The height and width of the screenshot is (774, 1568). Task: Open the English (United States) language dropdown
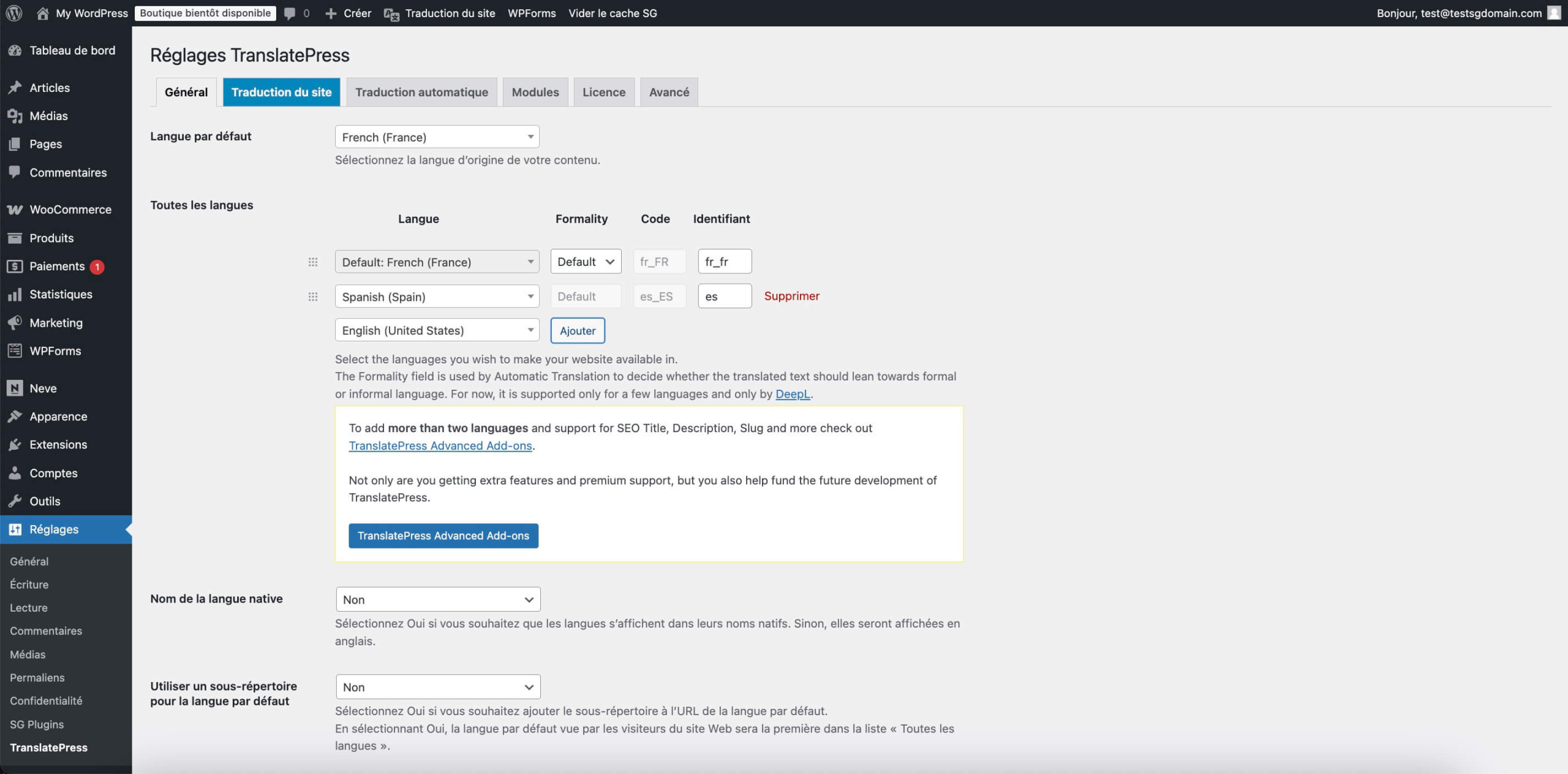pos(437,330)
